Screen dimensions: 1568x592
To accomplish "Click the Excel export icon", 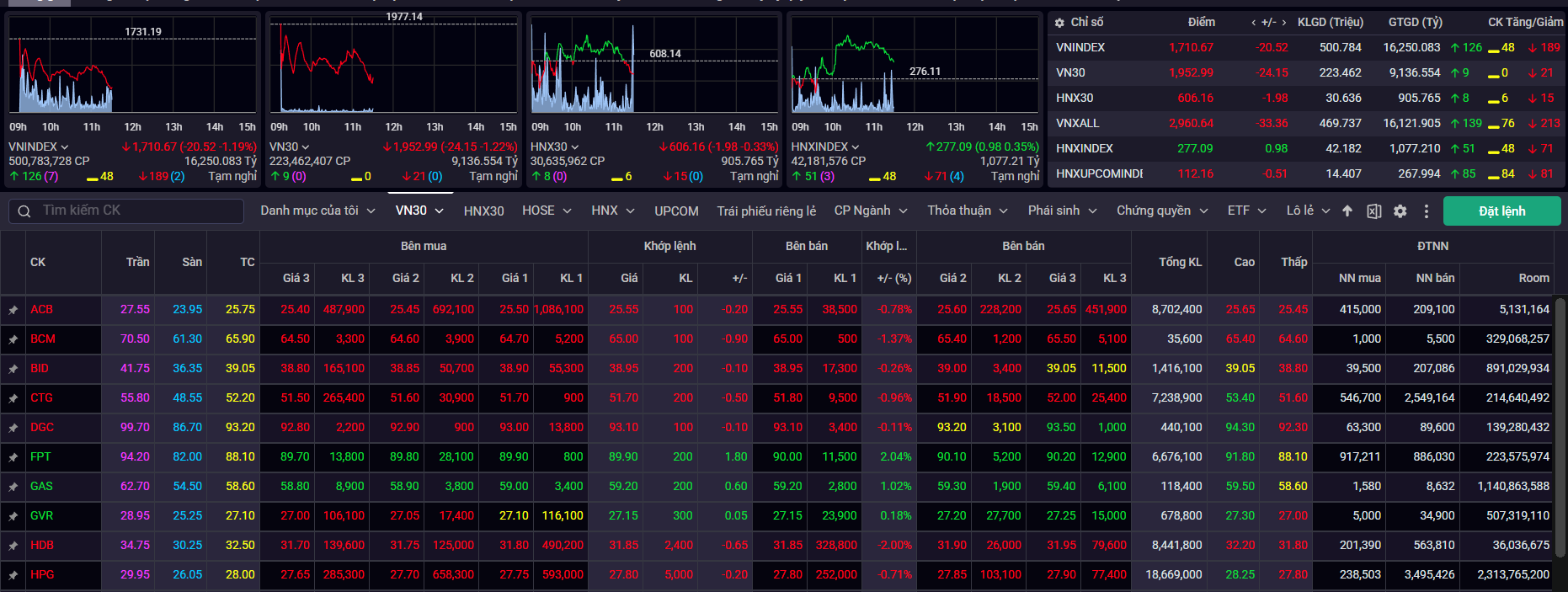I will (x=1373, y=211).
